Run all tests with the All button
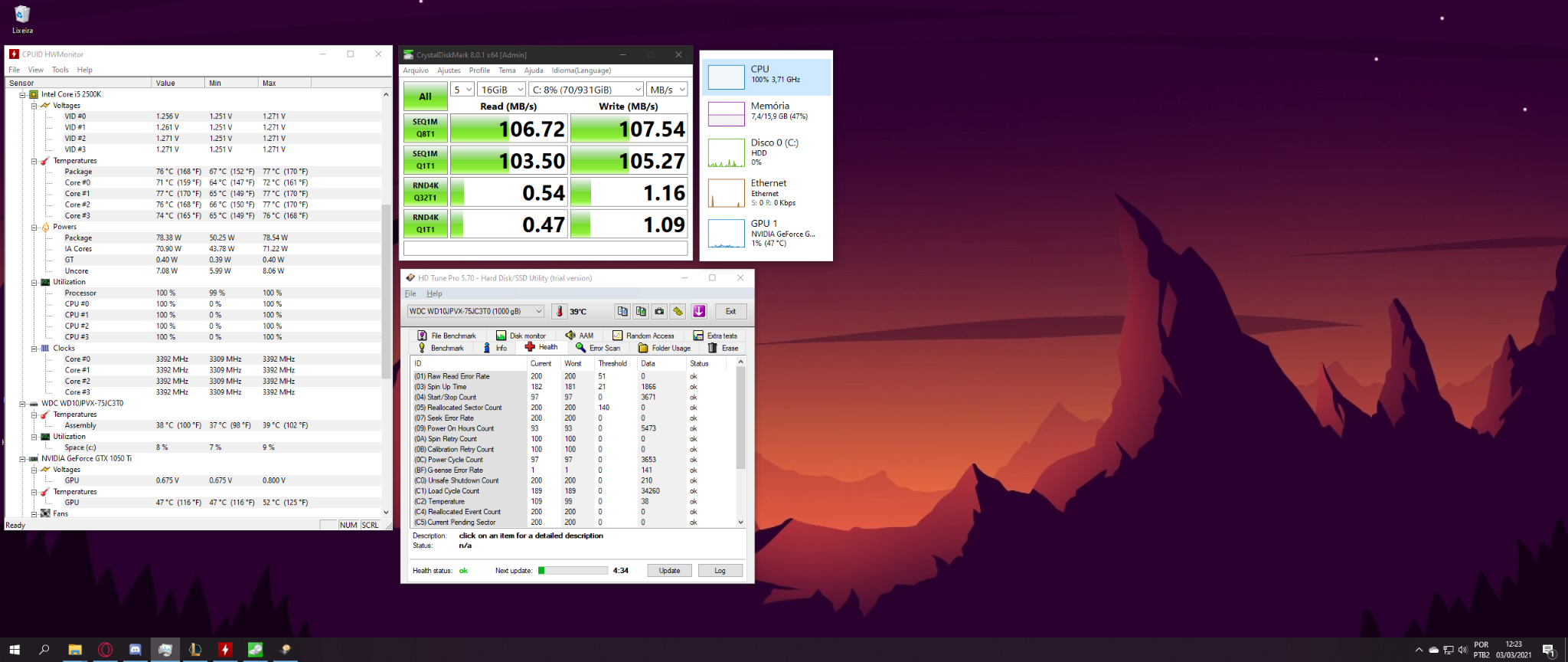 pyautogui.click(x=425, y=97)
